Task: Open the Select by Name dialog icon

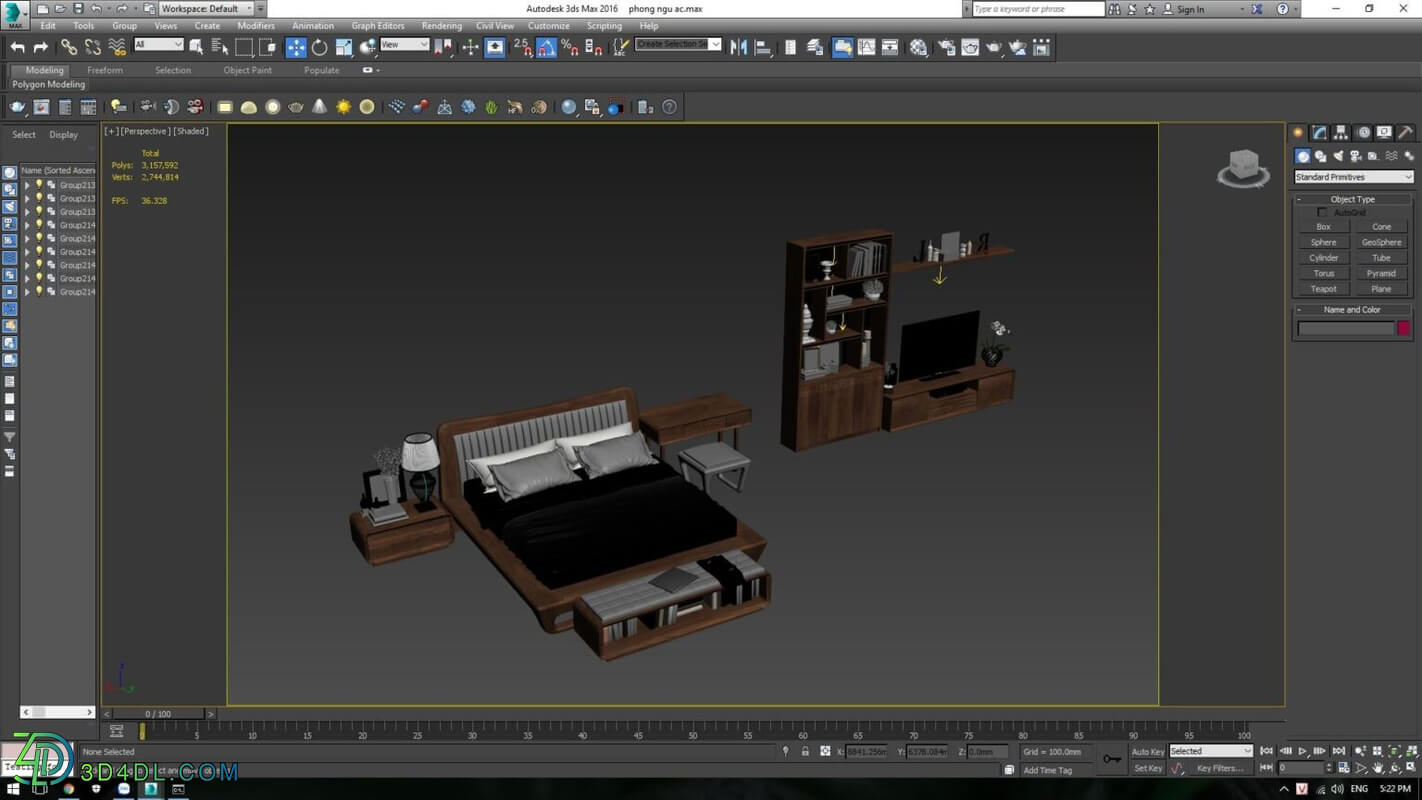Action: tap(220, 47)
